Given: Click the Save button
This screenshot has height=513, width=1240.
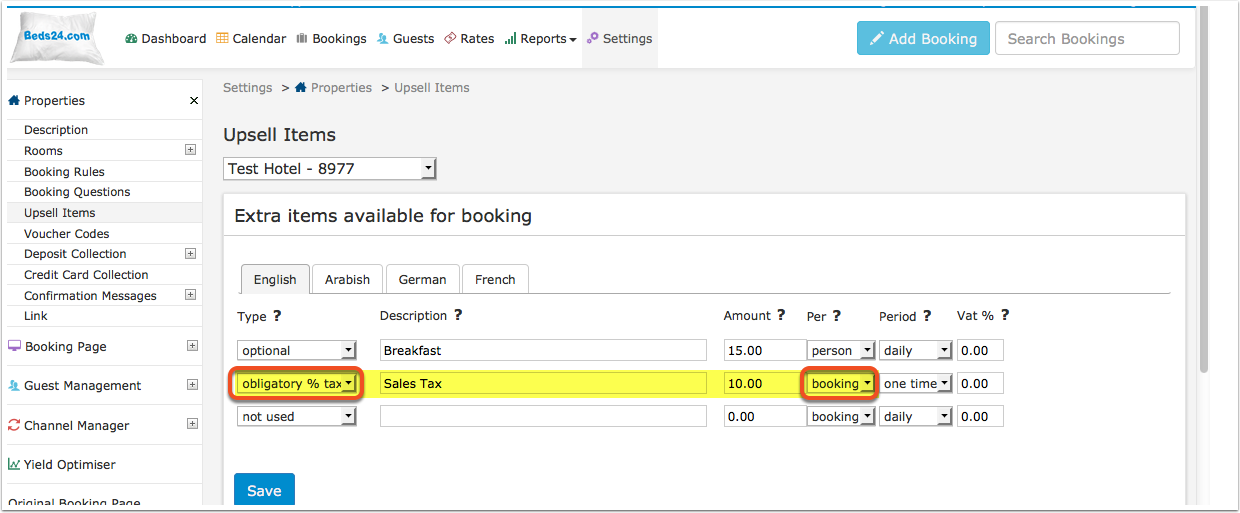Looking at the screenshot, I should tap(264, 491).
